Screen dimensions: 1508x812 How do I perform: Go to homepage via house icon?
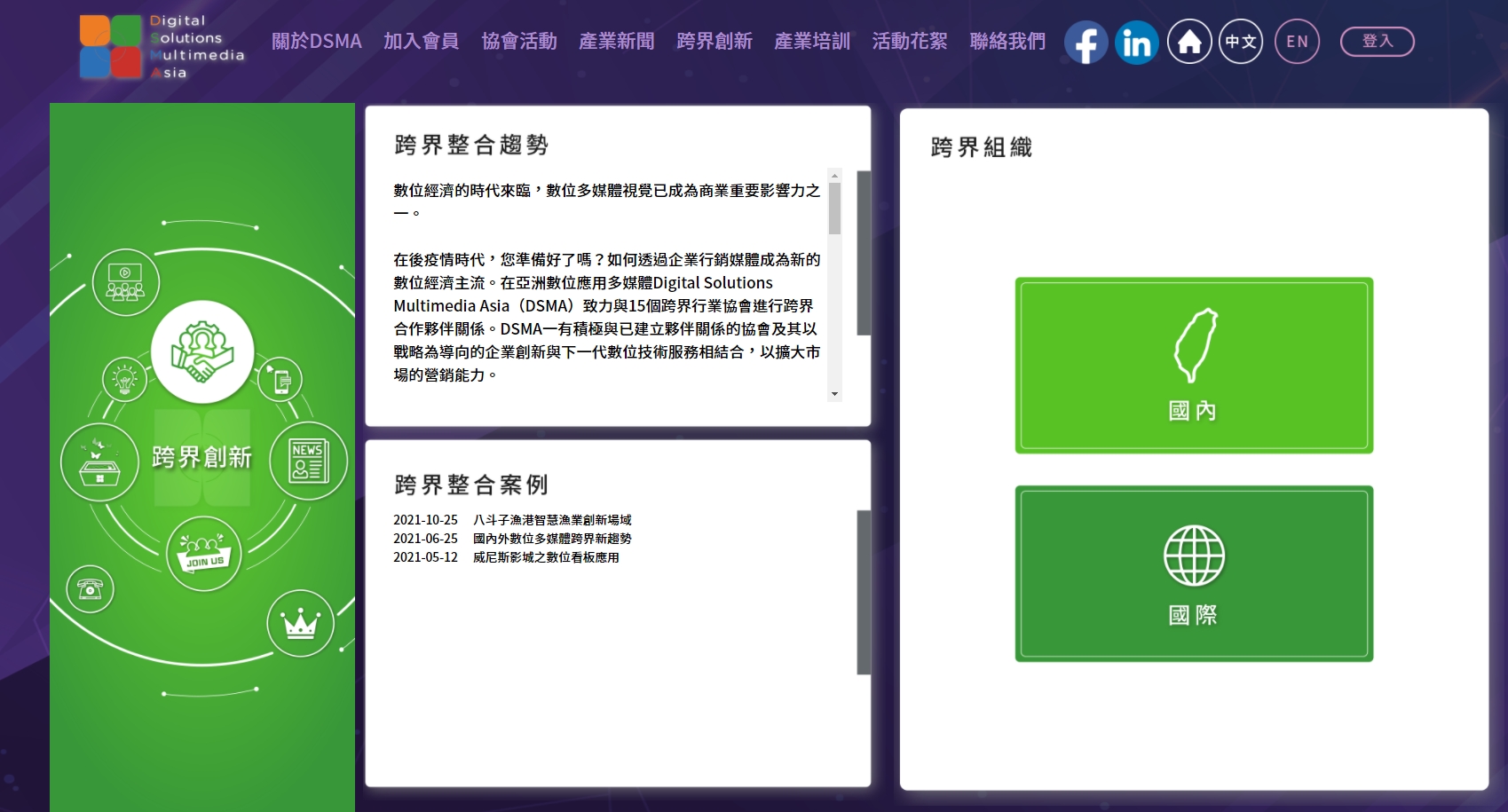pyautogui.click(x=1189, y=42)
